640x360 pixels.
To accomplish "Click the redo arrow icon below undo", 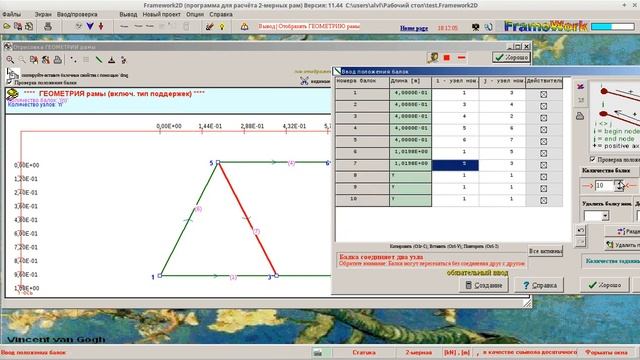I will (580, 242).
